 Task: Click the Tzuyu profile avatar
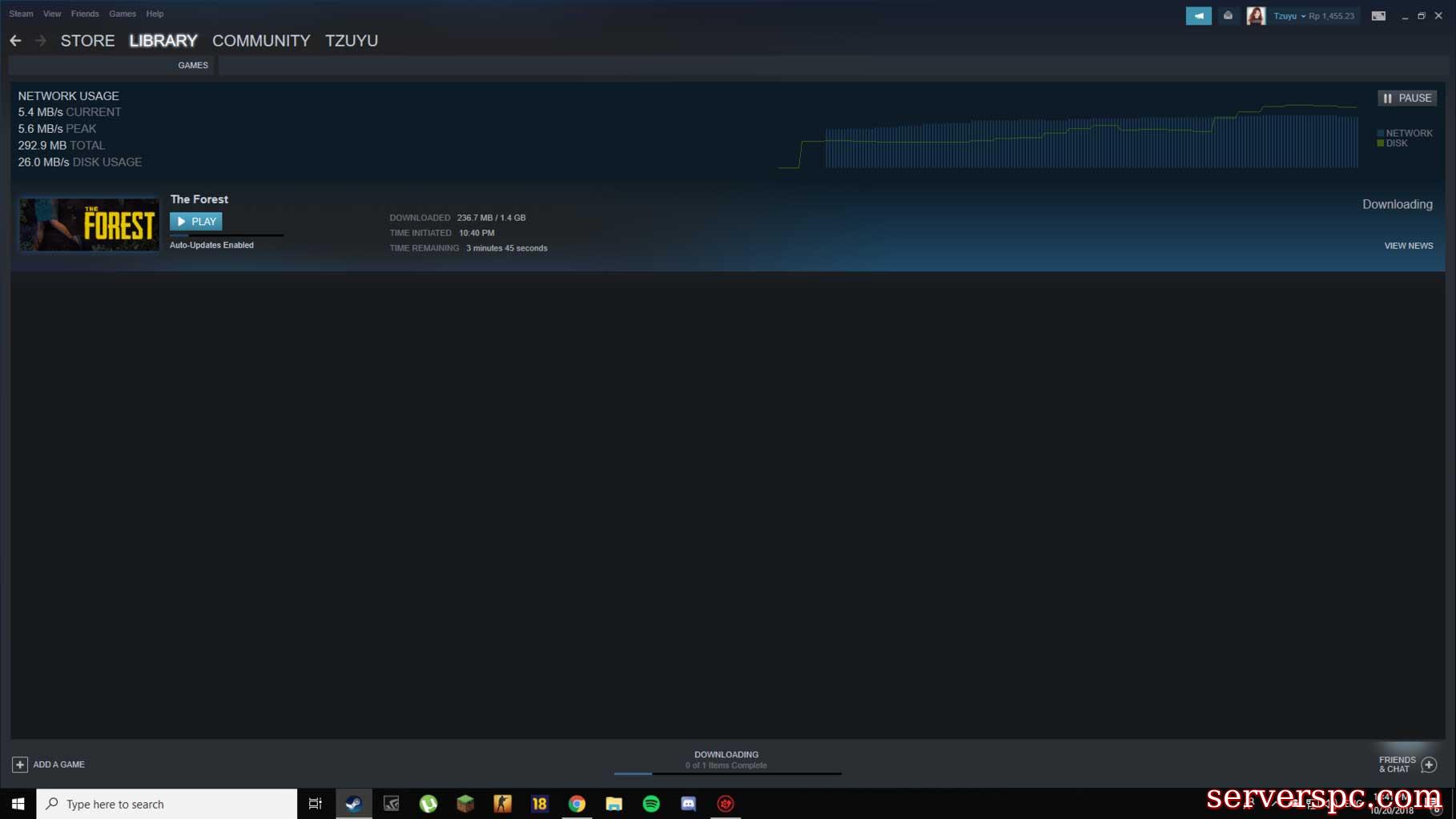(1256, 16)
